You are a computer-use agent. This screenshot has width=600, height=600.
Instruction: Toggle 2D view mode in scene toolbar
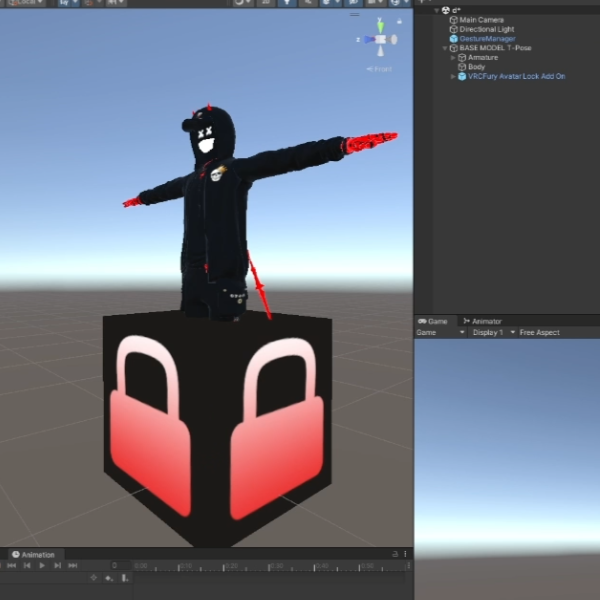(x=265, y=3)
